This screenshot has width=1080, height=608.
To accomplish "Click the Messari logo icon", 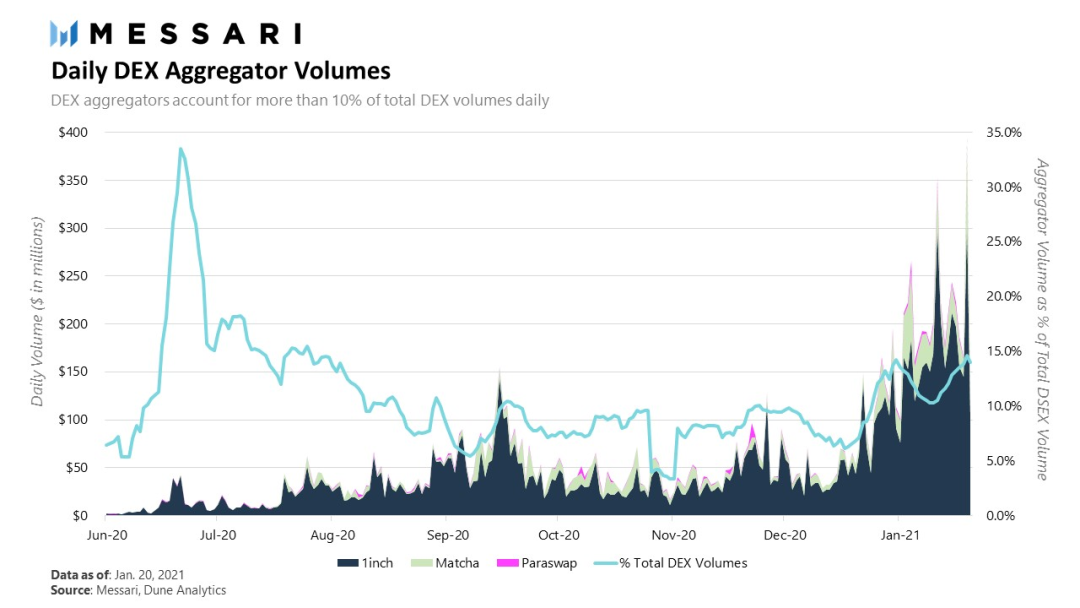I will coord(64,34).
